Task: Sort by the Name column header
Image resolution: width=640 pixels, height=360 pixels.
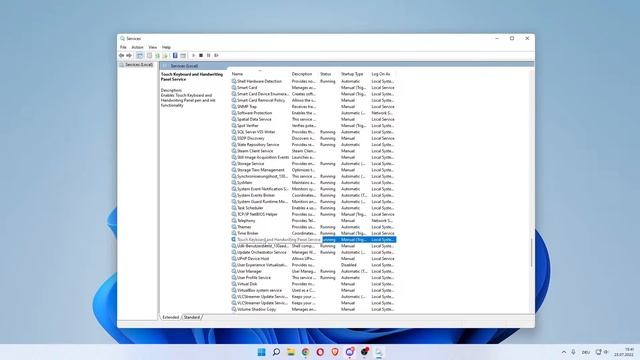Action: point(260,74)
